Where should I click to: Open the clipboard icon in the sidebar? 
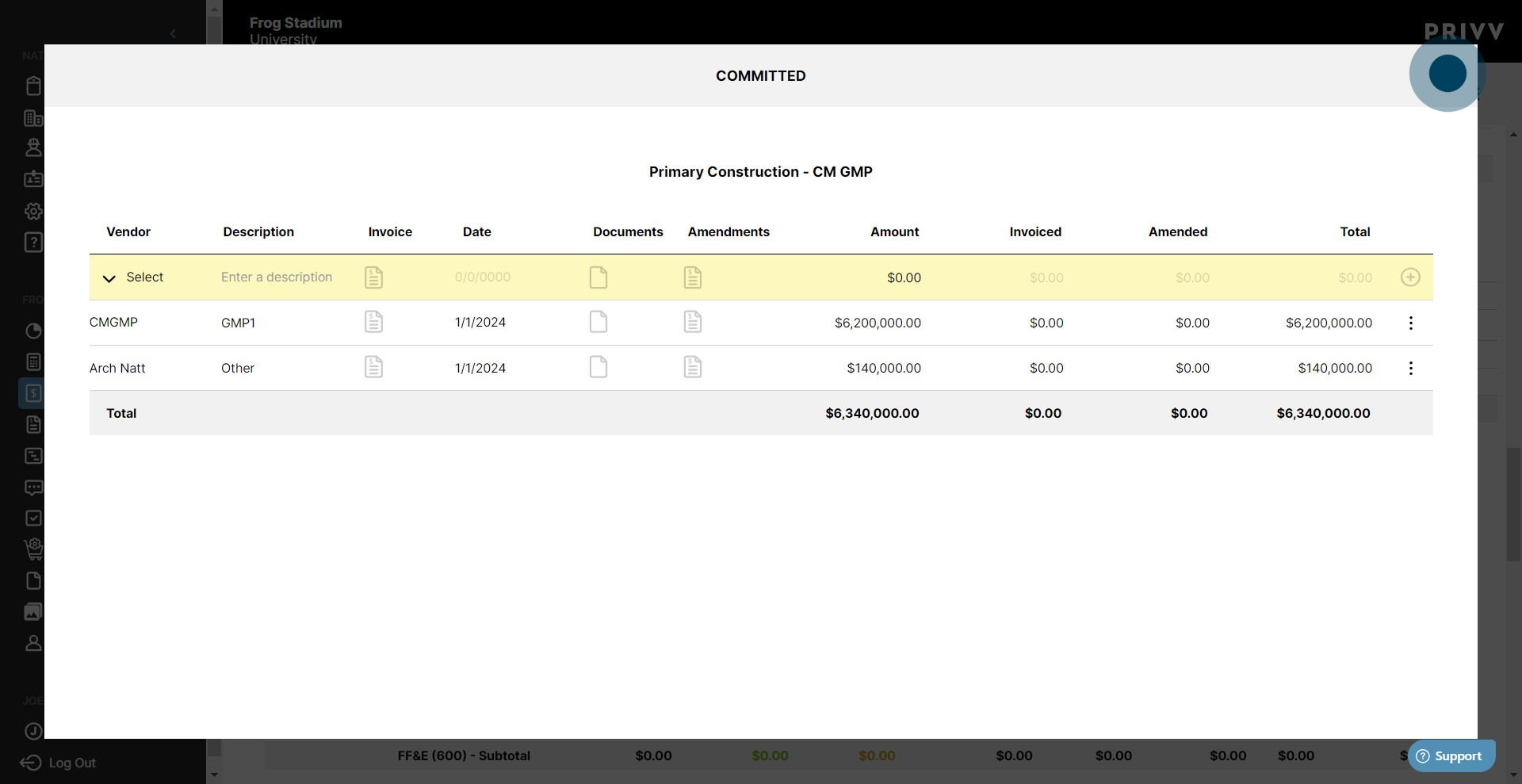[x=33, y=86]
